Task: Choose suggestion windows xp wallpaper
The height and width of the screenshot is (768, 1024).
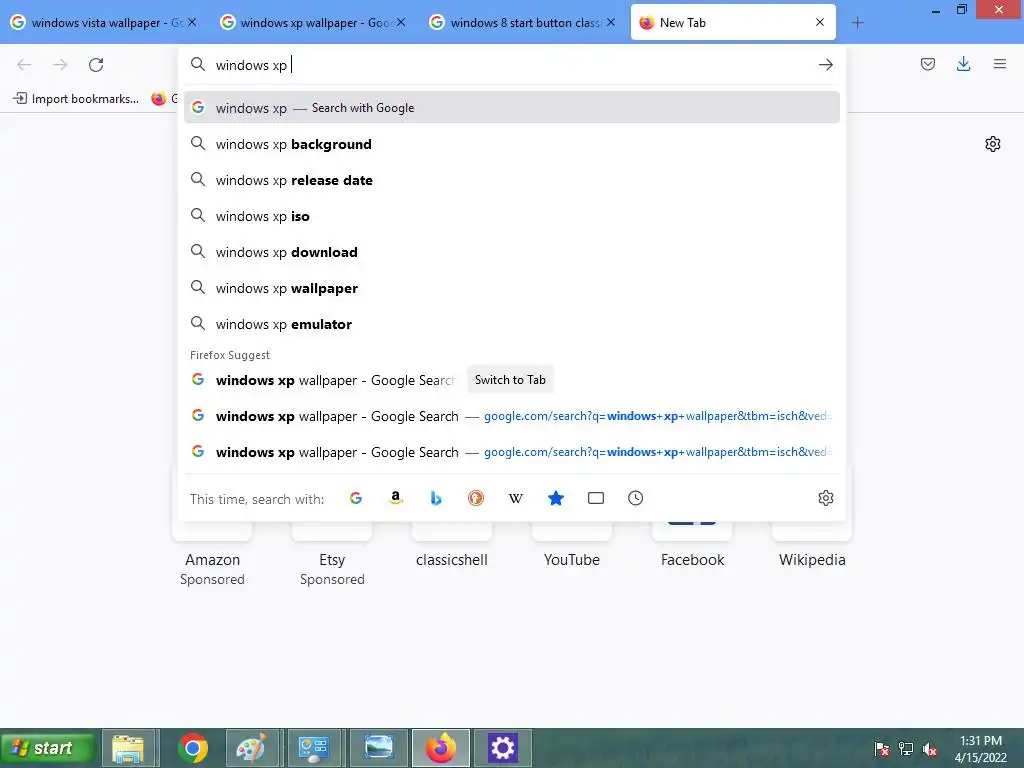Action: pos(511,288)
